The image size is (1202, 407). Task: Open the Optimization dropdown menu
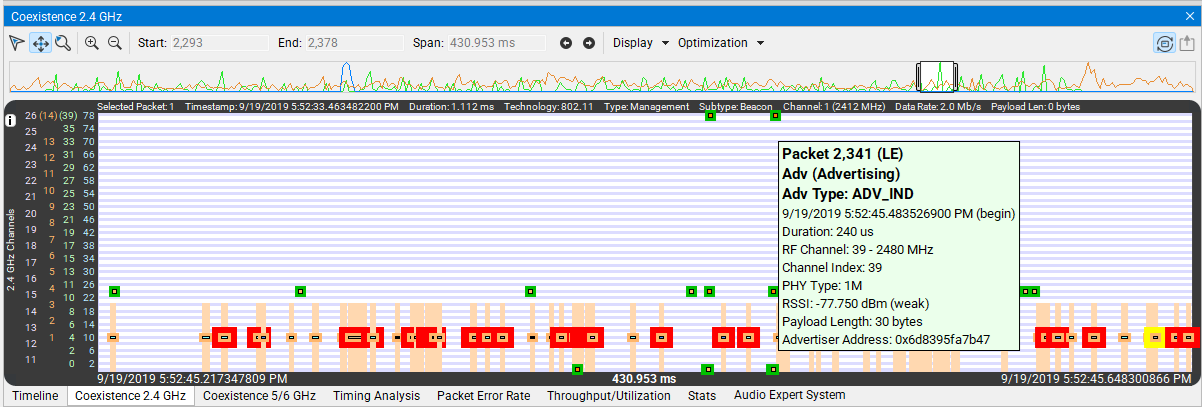[721, 43]
